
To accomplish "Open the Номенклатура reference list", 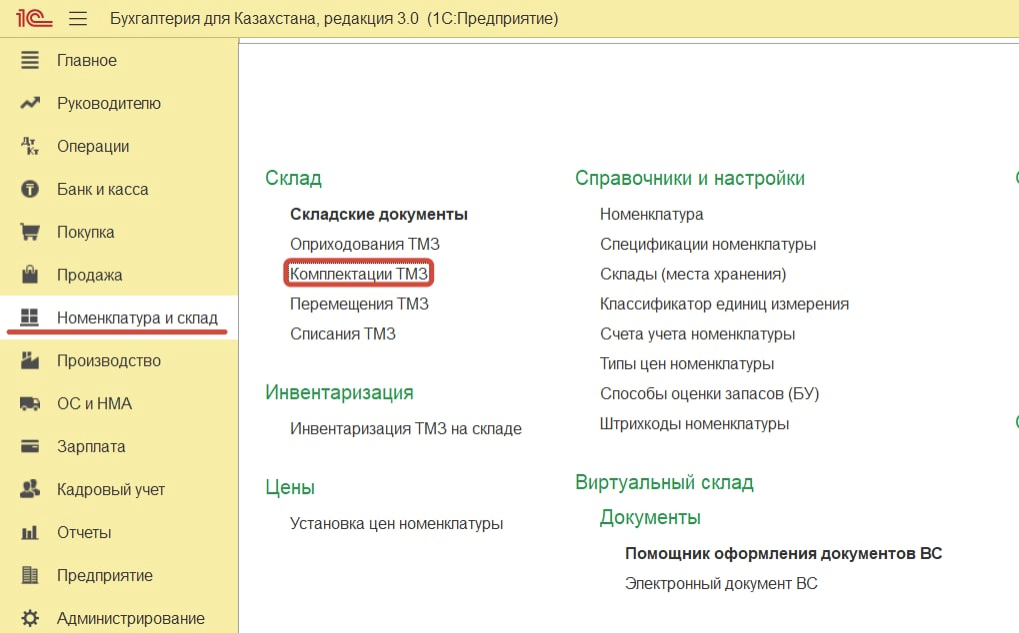I will tap(651, 214).
